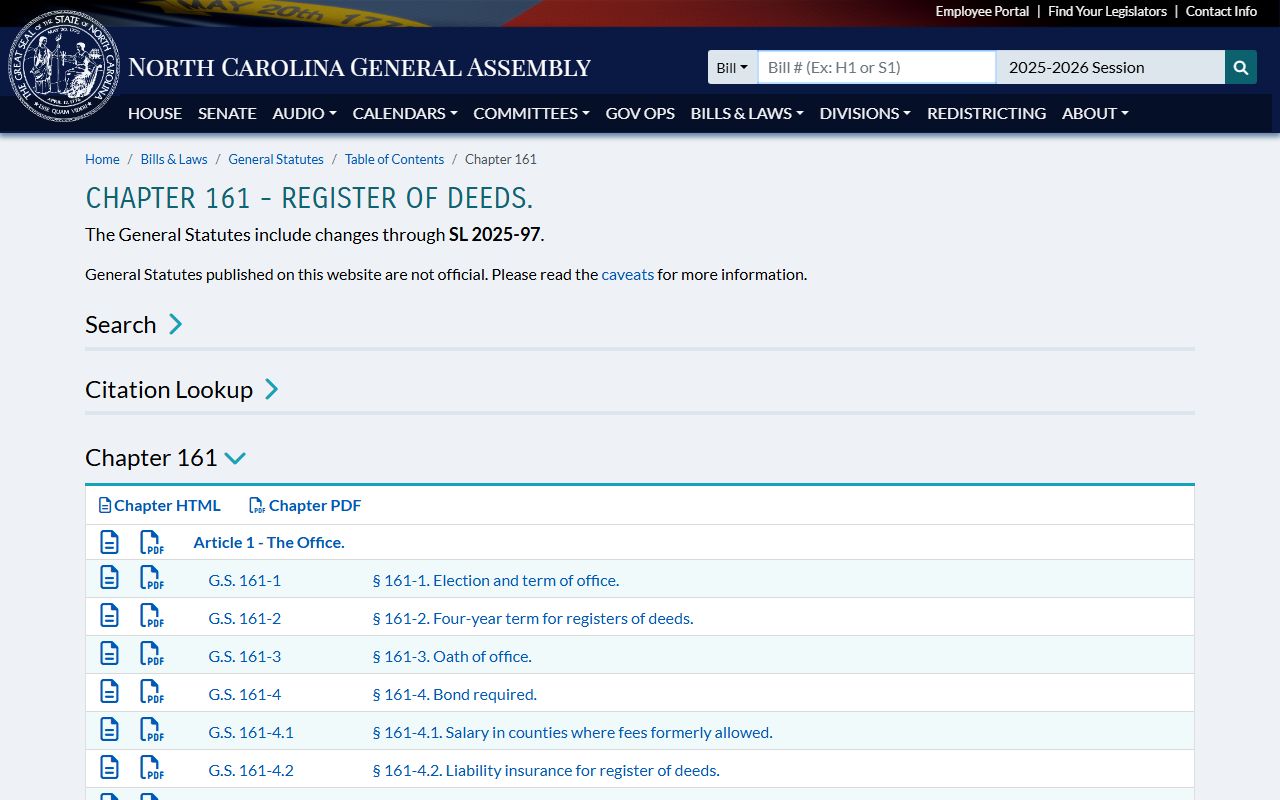Open § 161-4.1. Salary in counties link
Screen dimensions: 1280x800
click(572, 732)
